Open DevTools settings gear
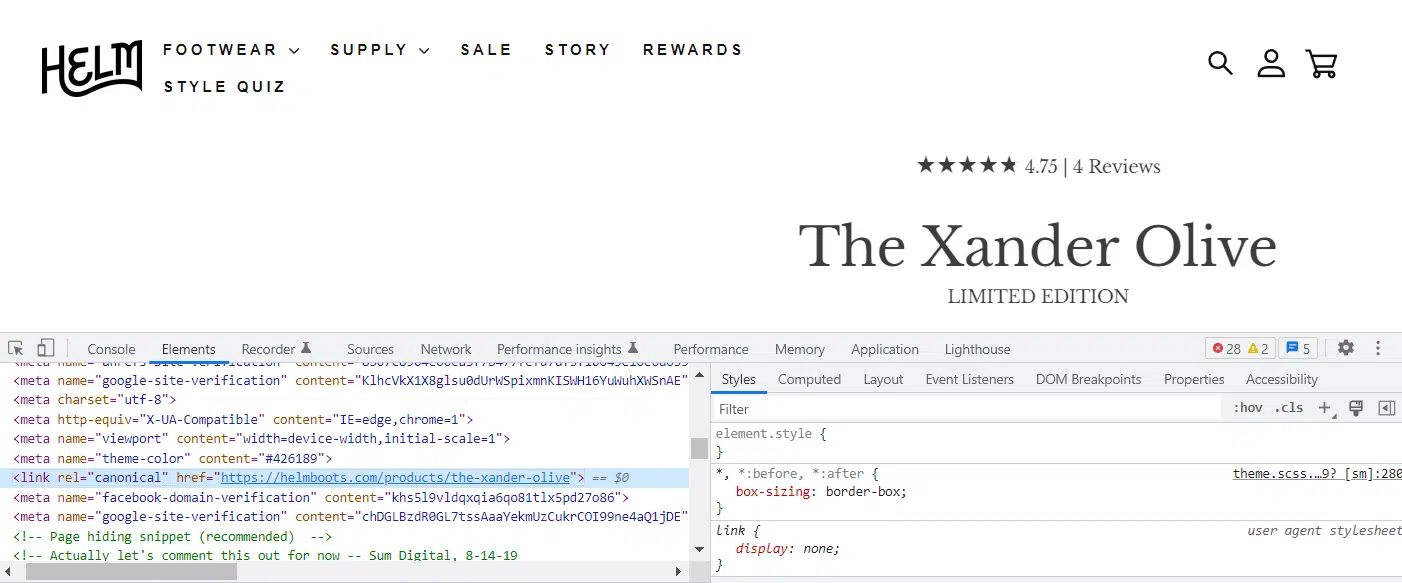This screenshot has height=583, width=1402. pyautogui.click(x=1345, y=347)
